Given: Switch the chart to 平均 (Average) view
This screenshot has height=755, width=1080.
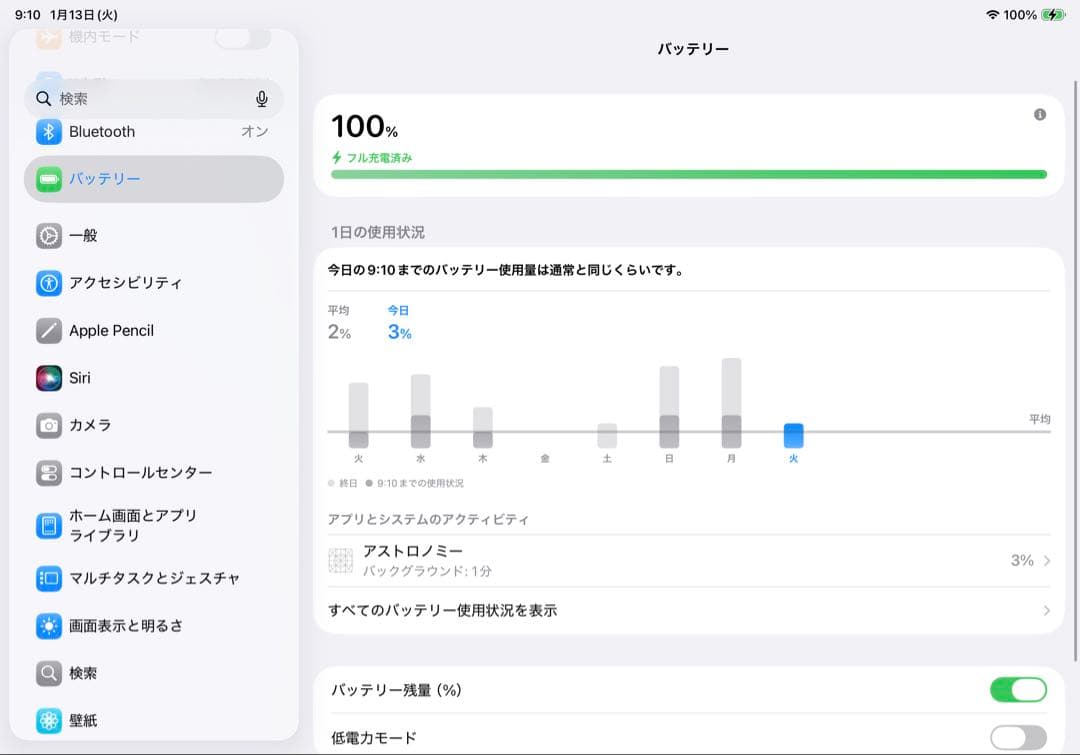Looking at the screenshot, I should [x=340, y=322].
